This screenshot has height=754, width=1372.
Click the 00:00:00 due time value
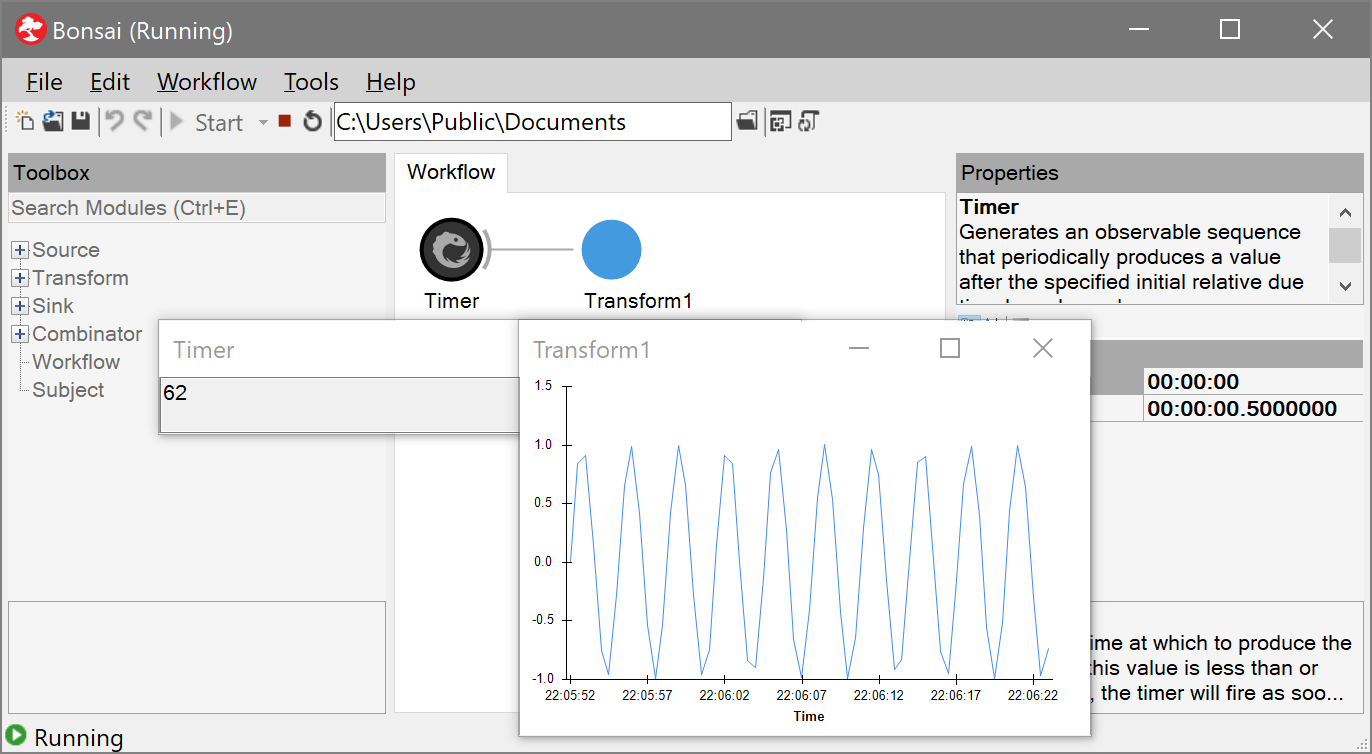(1253, 381)
